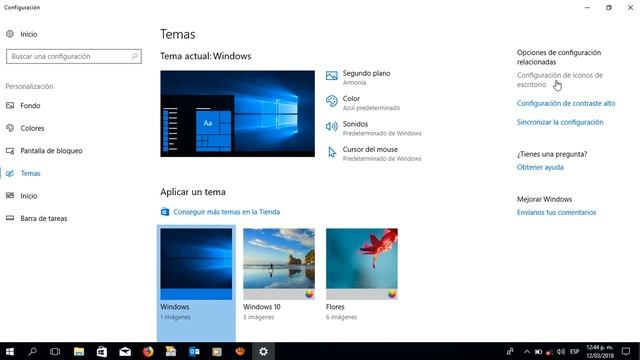Click the color wheel on Flores theme
The height and width of the screenshot is (360, 640).
point(392,294)
